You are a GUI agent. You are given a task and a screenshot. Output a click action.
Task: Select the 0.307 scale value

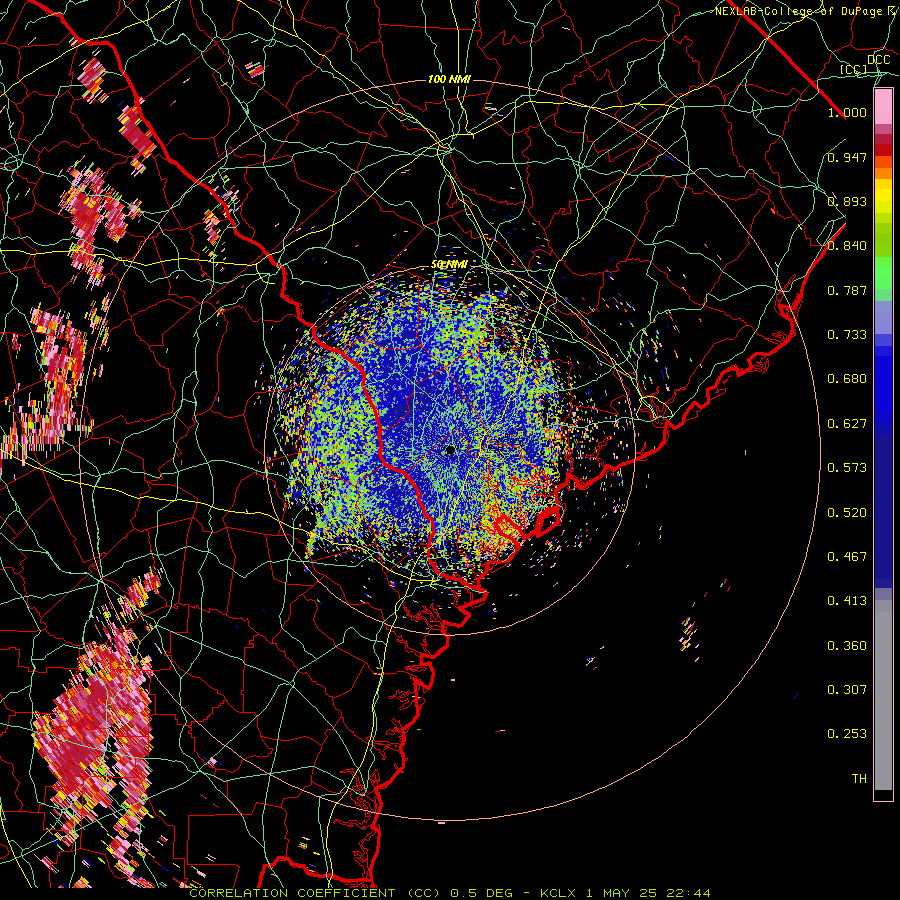847,690
